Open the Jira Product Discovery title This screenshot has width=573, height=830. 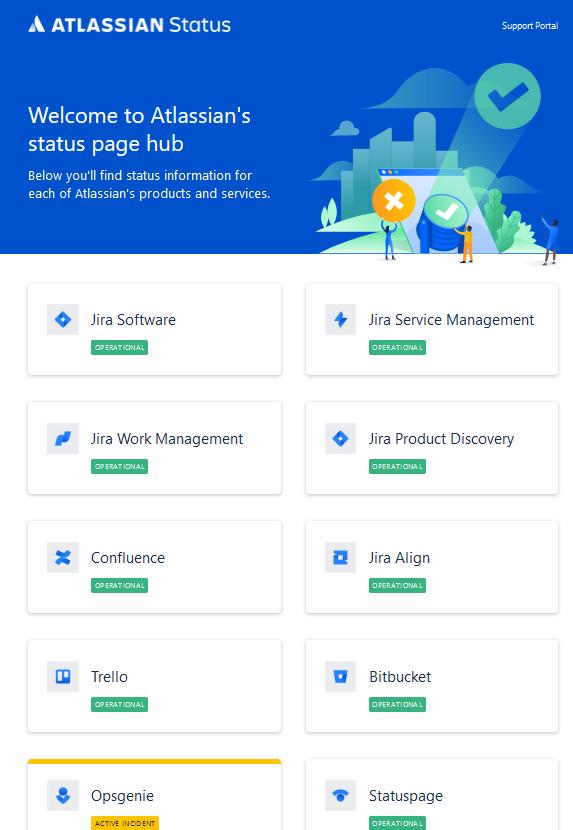[441, 439]
